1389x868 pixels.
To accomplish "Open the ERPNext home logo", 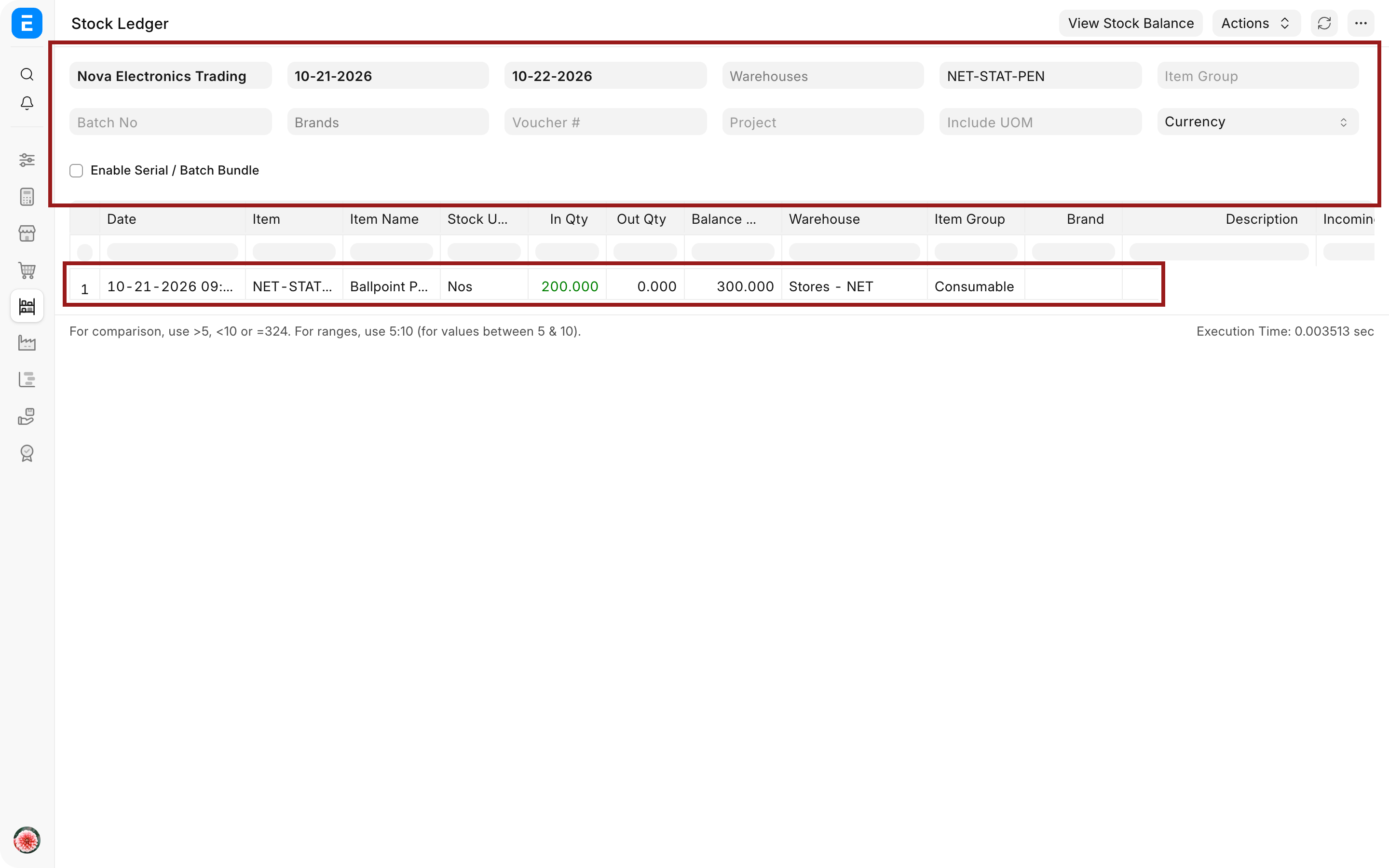I will coord(27,24).
